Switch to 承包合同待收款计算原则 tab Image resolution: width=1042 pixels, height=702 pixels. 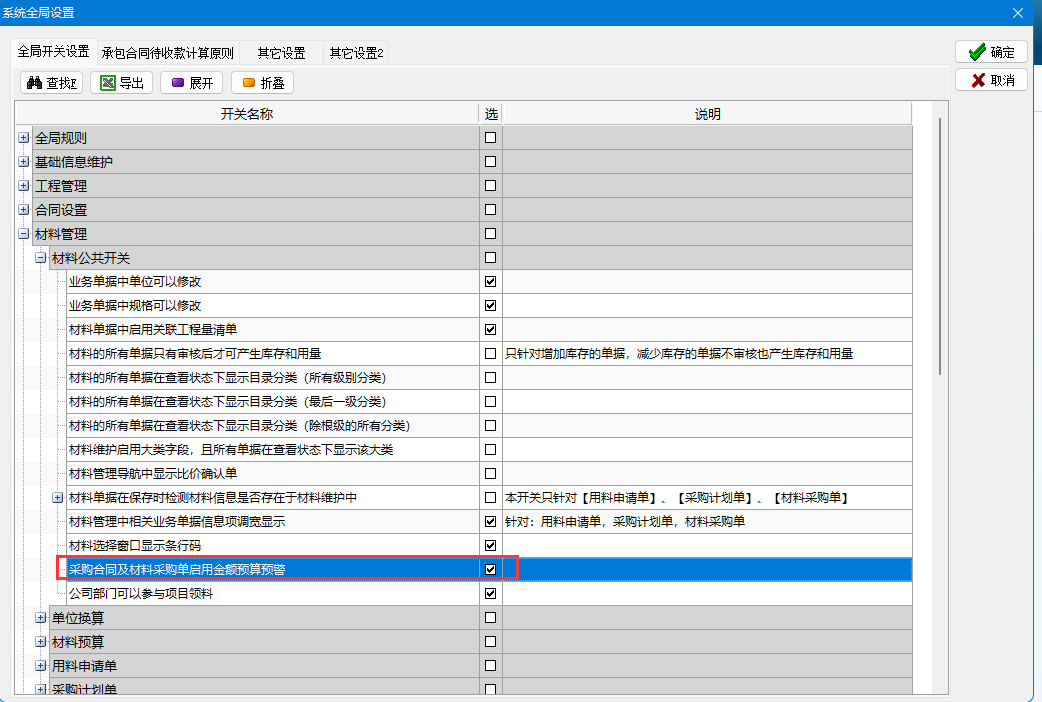coord(168,53)
